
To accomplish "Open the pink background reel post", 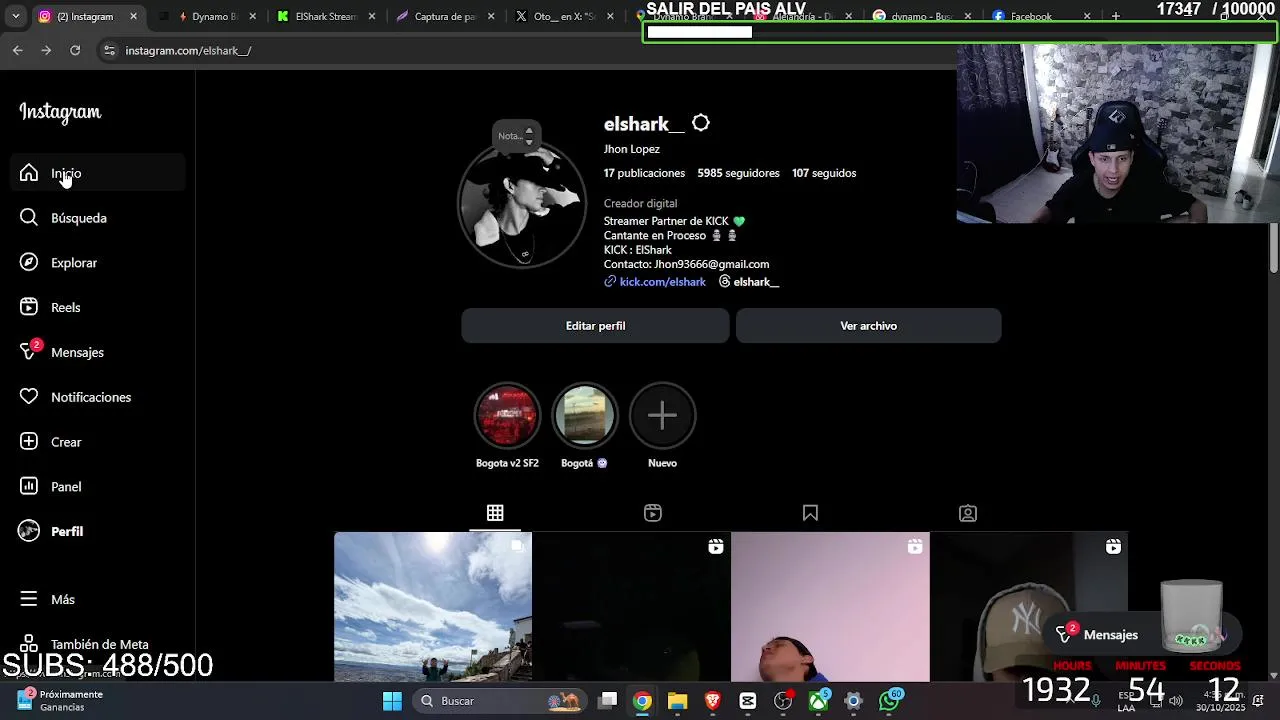I will [x=830, y=607].
